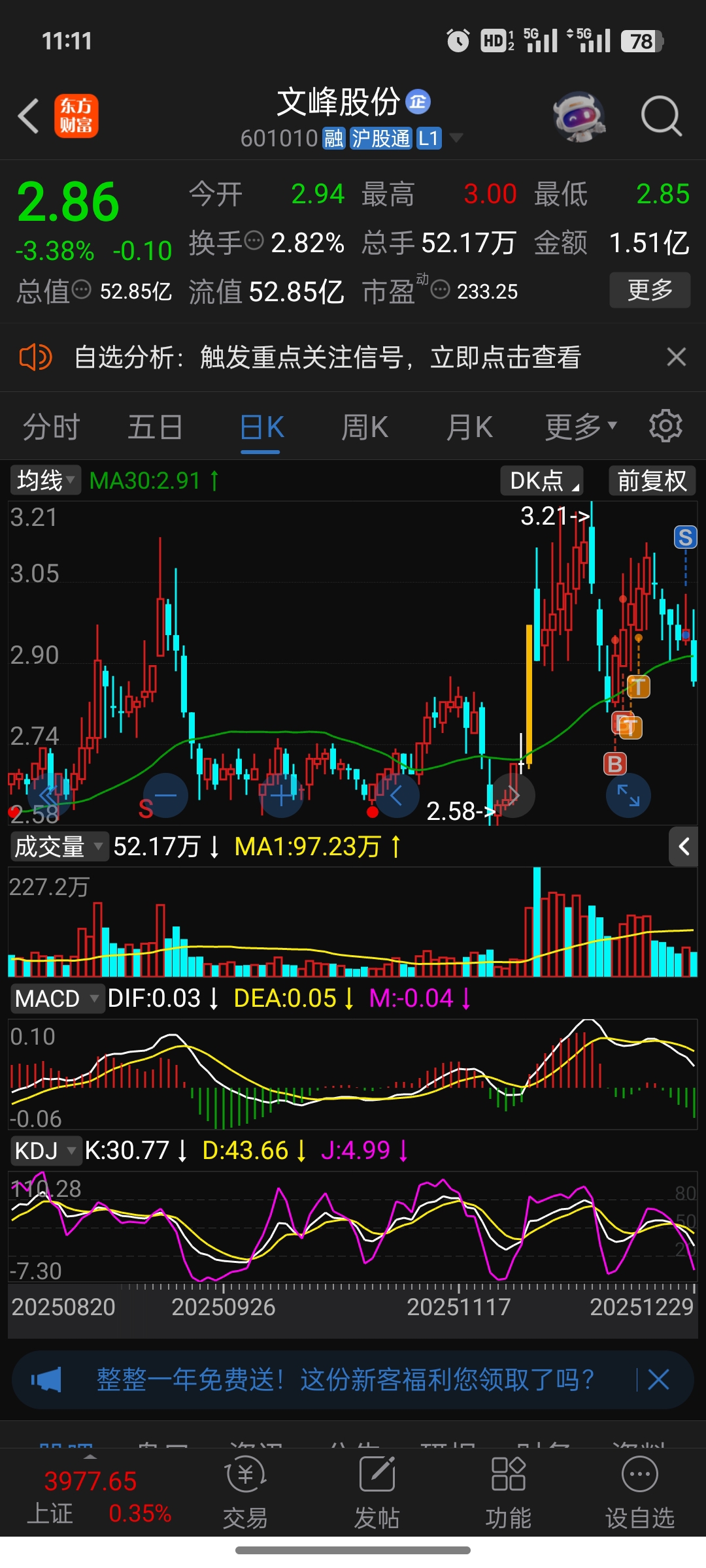Tap the L1 level badge
This screenshot has width=706, height=1568.
[428, 139]
